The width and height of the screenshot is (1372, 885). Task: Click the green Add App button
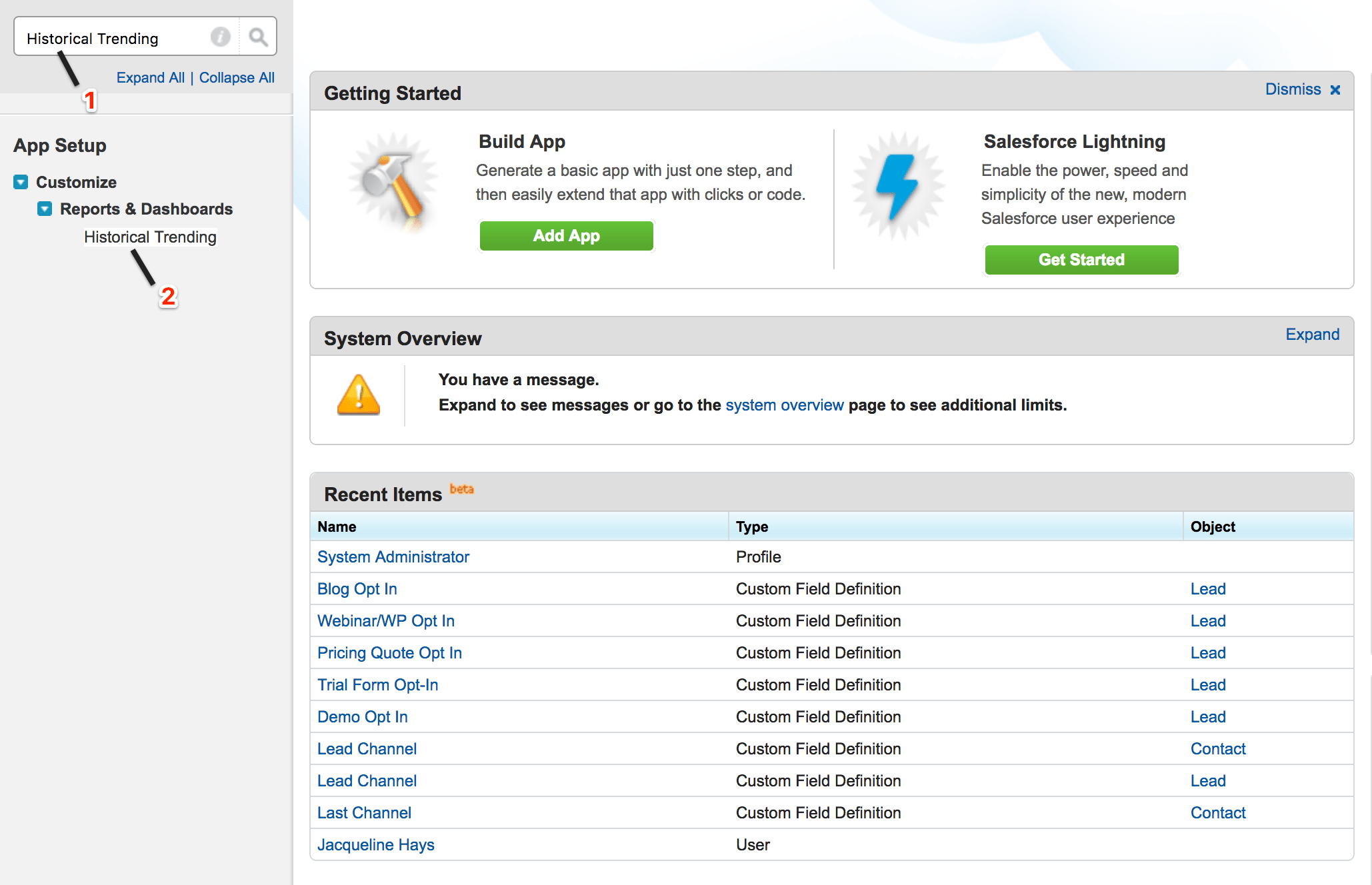566,236
